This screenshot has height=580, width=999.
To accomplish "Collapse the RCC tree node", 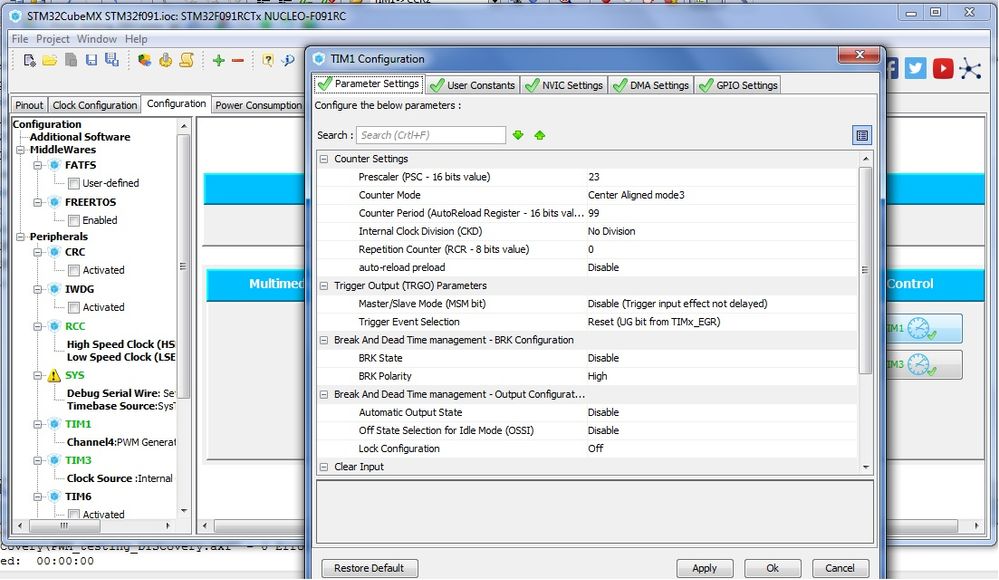I will (x=38, y=326).
